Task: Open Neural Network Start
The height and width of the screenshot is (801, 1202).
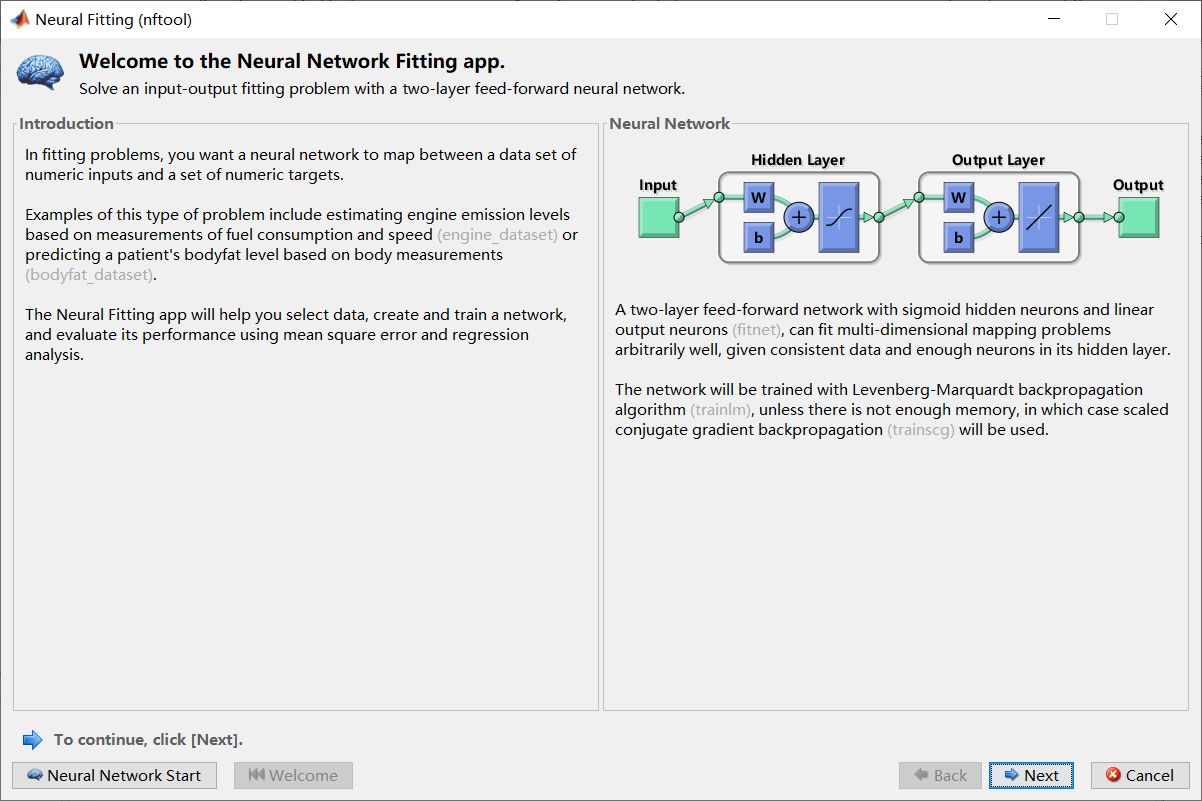Action: [114, 775]
